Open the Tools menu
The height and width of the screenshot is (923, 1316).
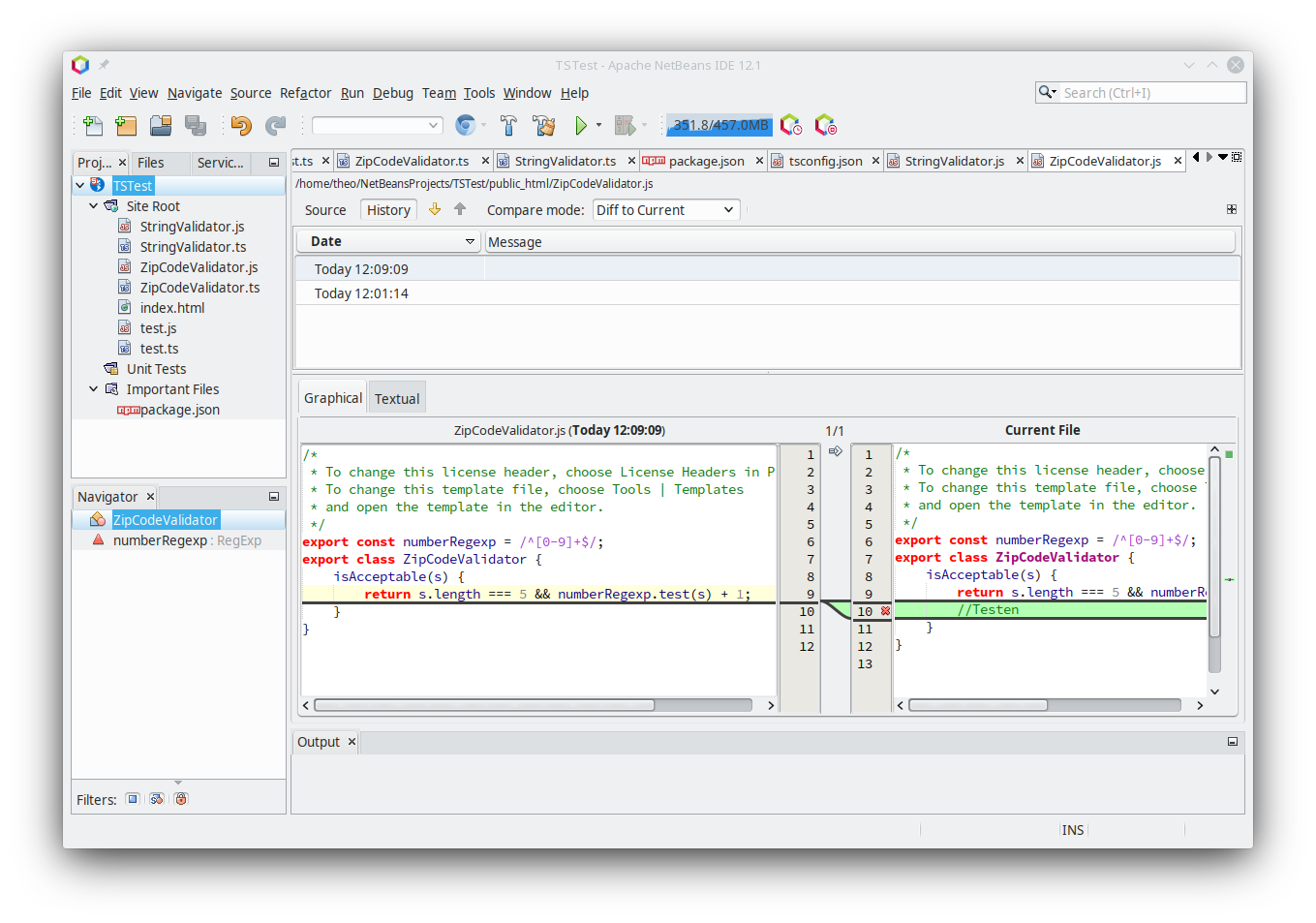tap(479, 93)
